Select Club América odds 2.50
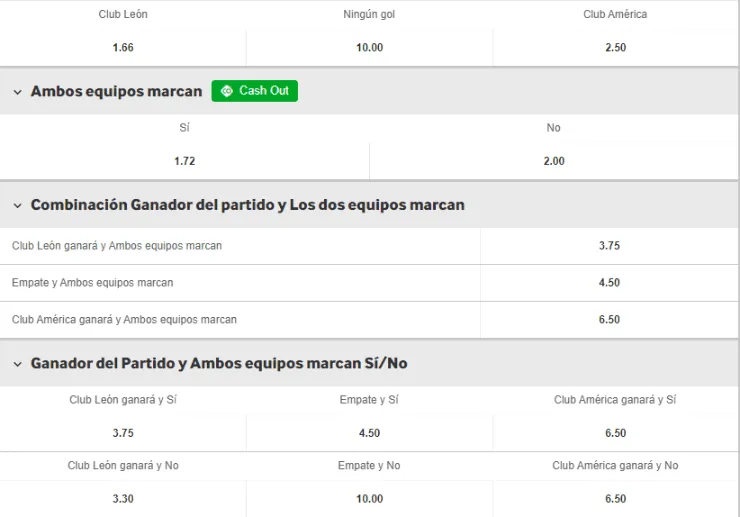This screenshot has height=517, width=740. [615, 47]
